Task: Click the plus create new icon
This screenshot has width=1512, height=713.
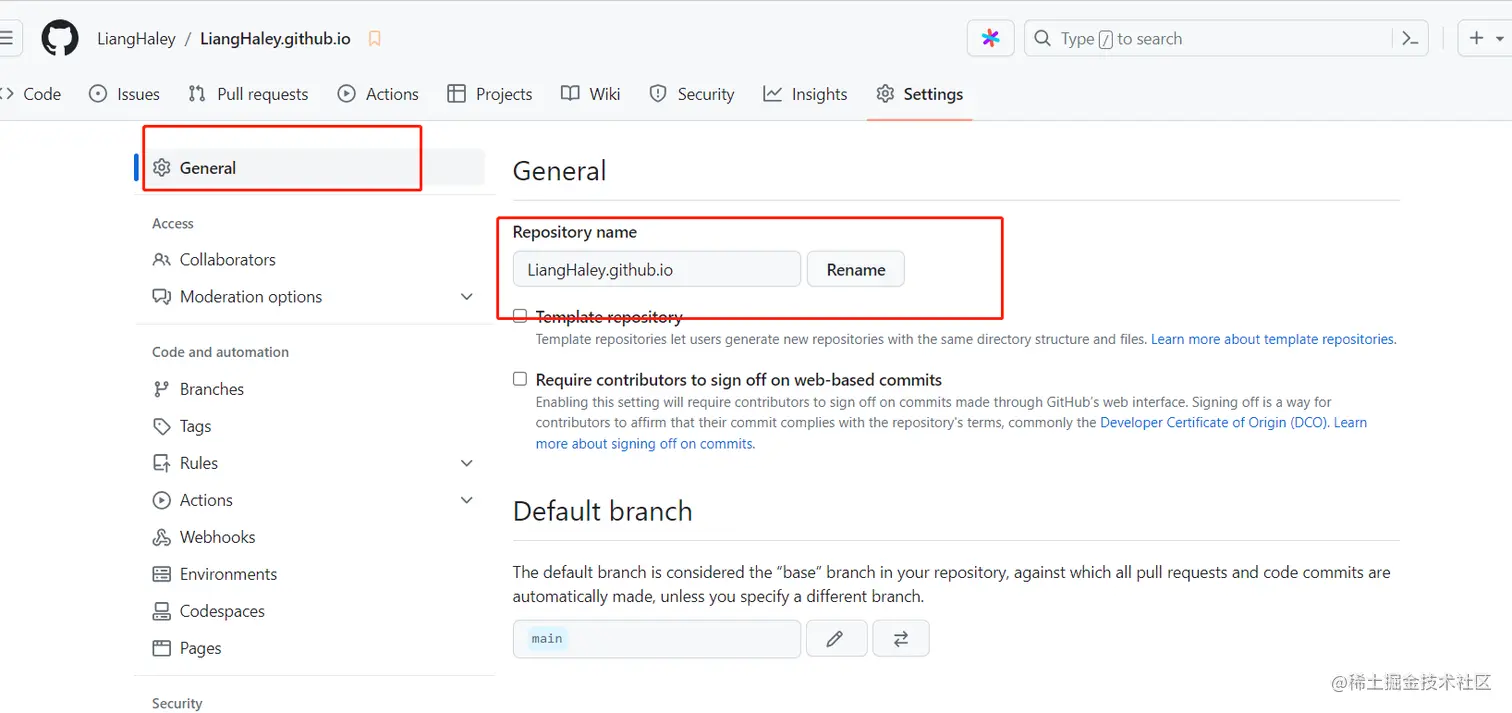Action: tap(1477, 39)
